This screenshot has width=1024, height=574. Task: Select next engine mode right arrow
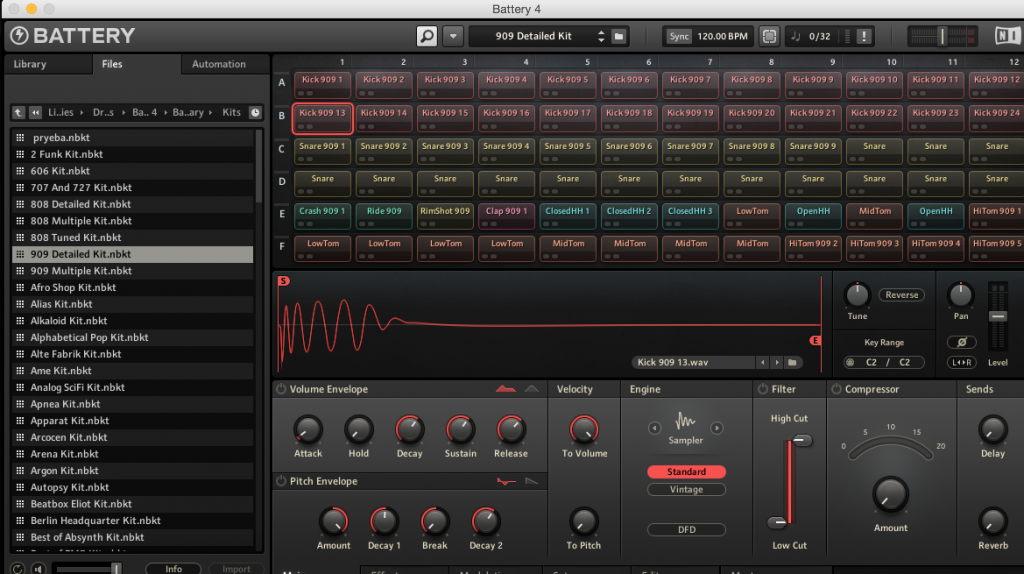pos(716,428)
